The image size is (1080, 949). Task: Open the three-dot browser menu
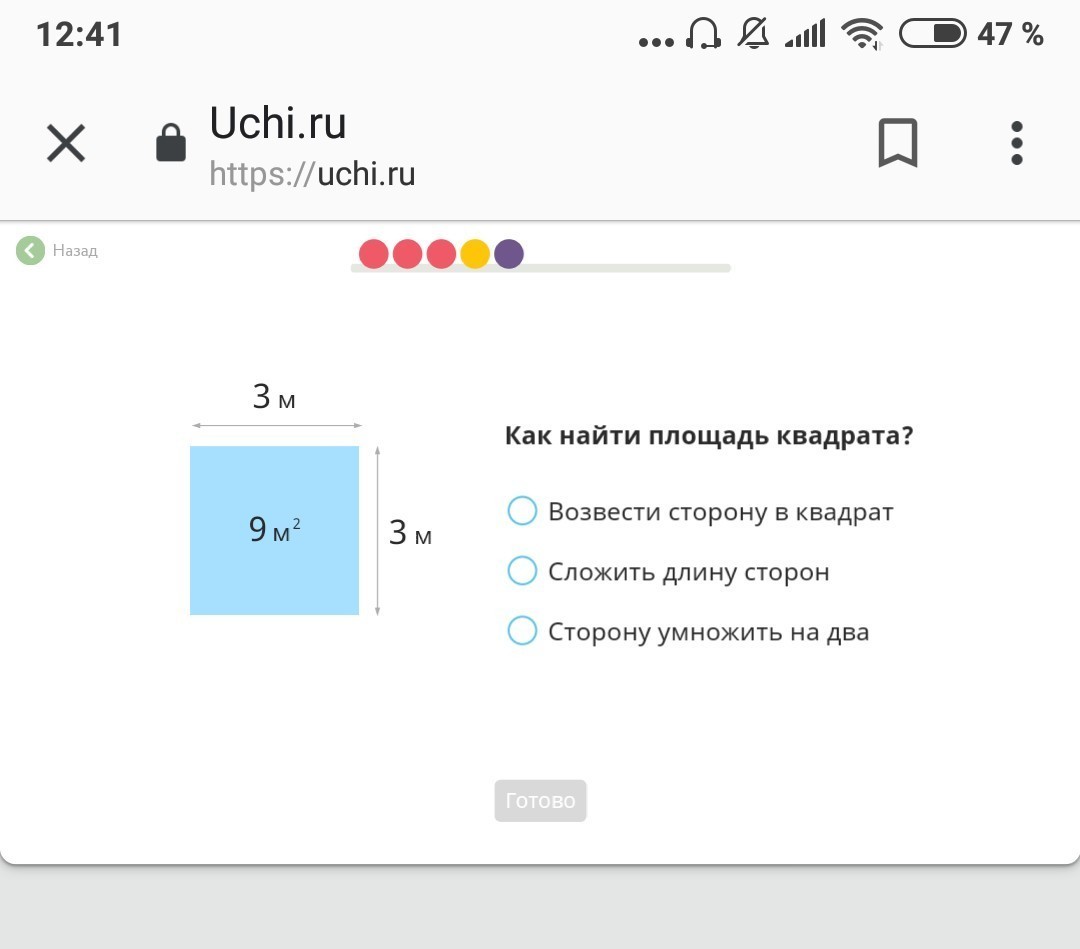1017,143
